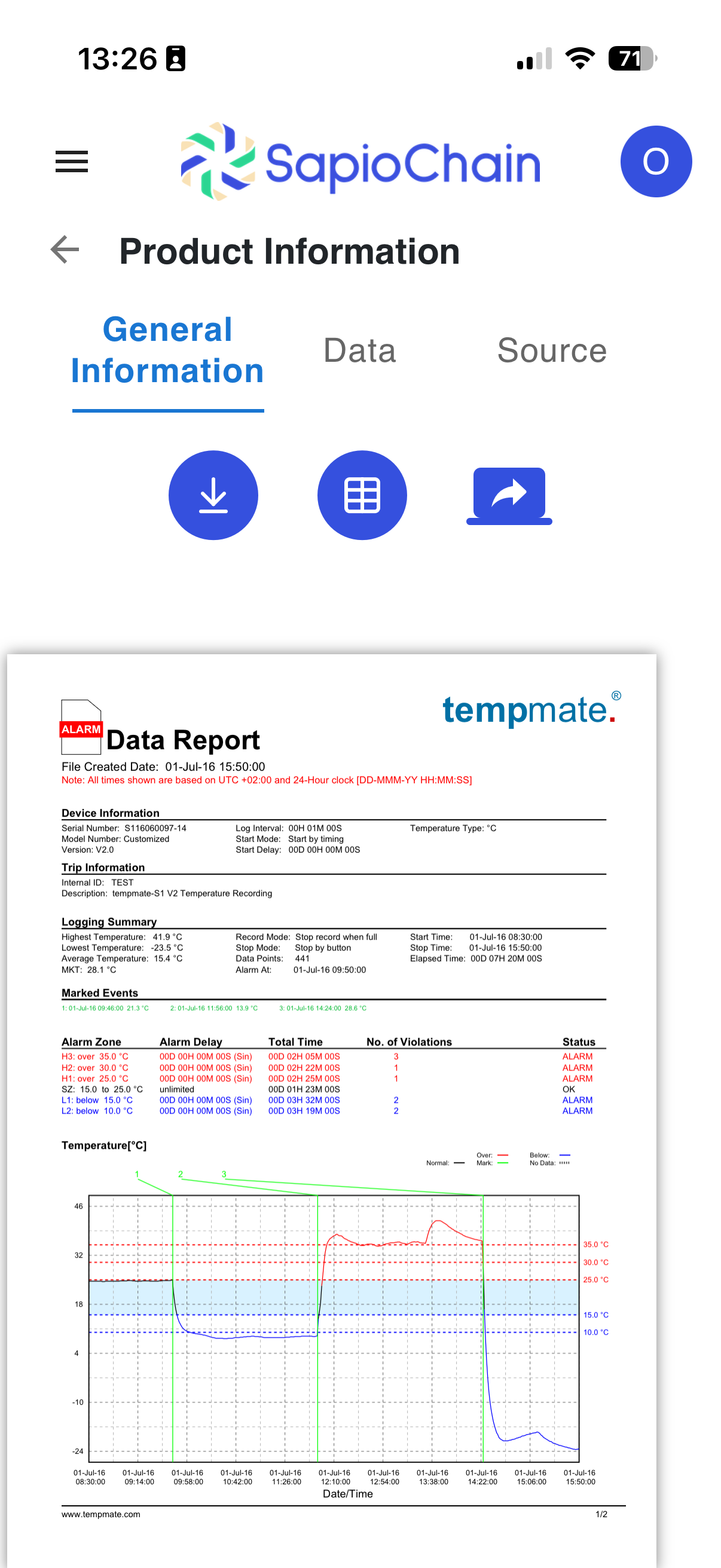This screenshot has height=1568, width=721.
Task: Tap the SapioChain logo
Action: click(x=360, y=162)
